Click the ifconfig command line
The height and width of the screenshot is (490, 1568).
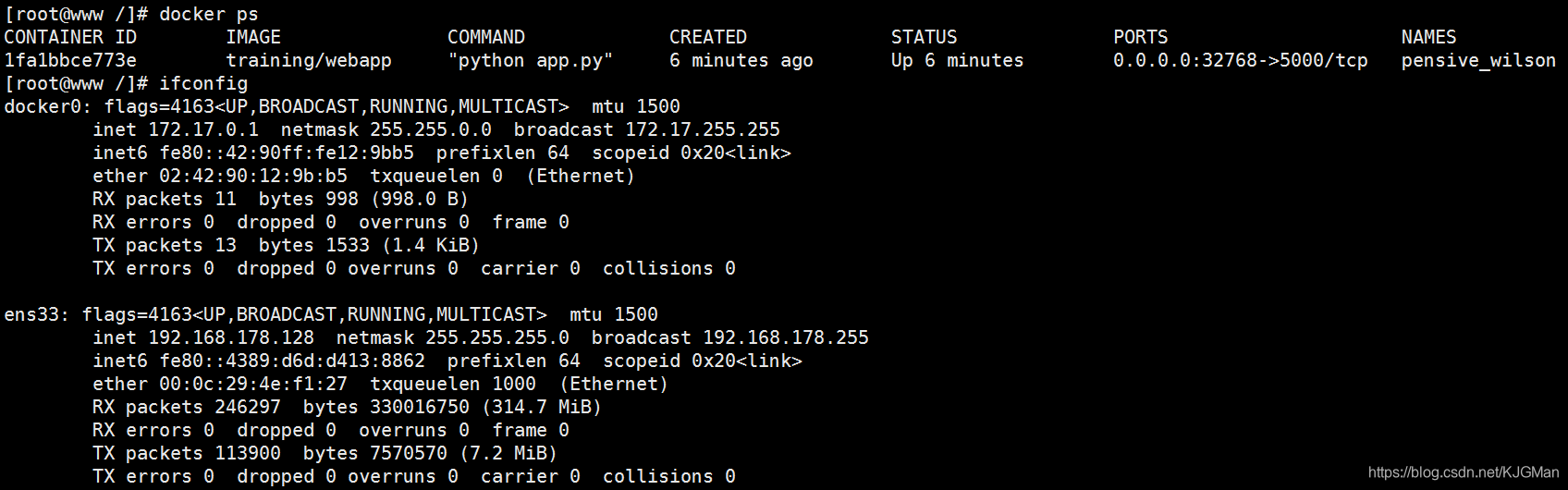coord(126,83)
